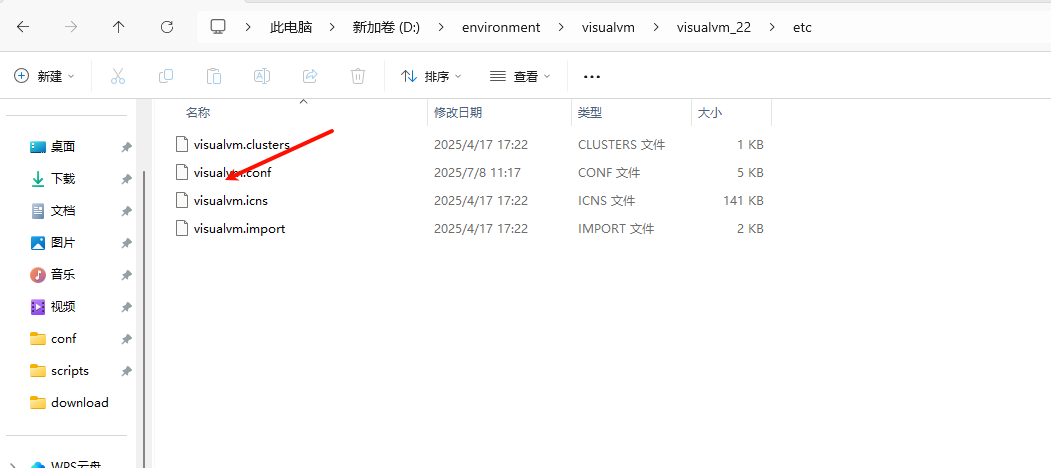Select the visualvm.clusters file
Viewport: 1051px width, 468px height.
pyautogui.click(x=241, y=144)
